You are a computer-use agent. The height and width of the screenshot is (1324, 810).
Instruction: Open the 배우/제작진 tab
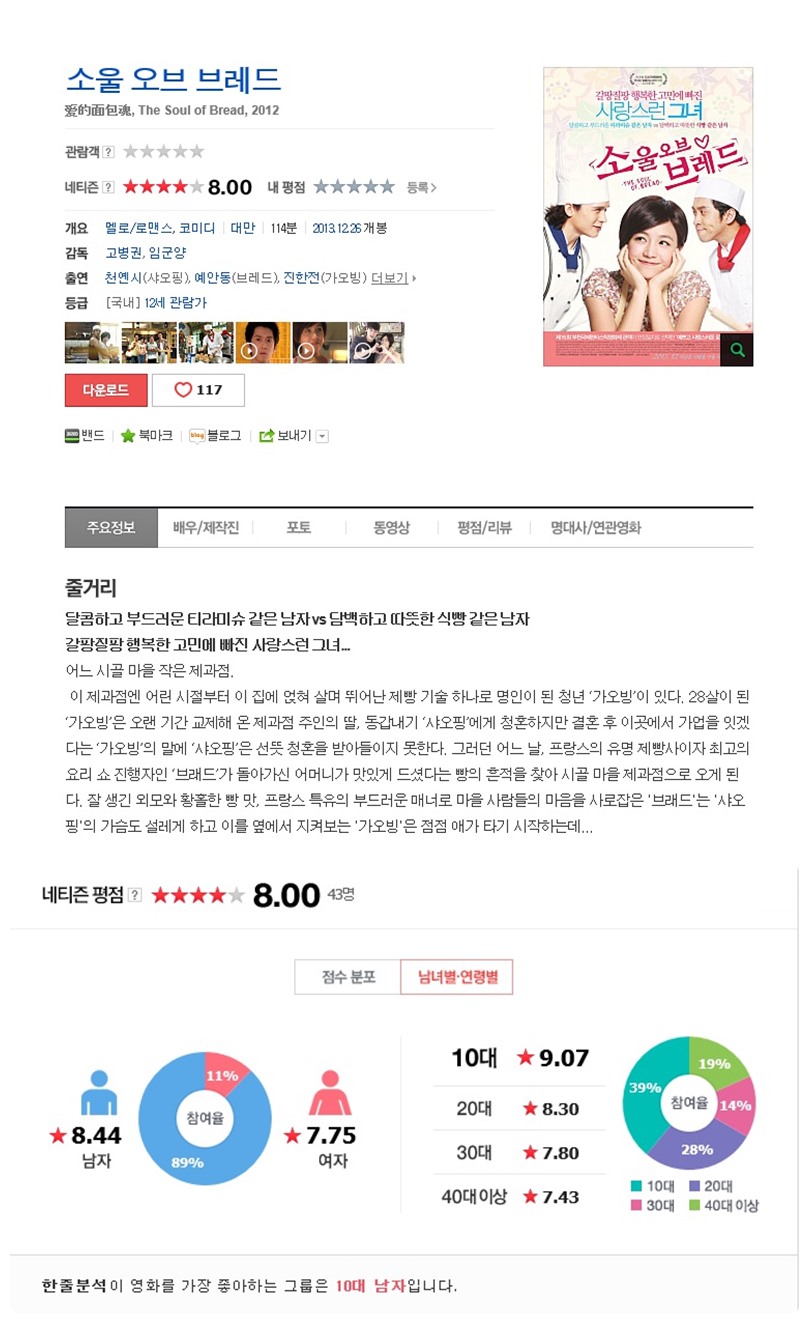click(205, 528)
